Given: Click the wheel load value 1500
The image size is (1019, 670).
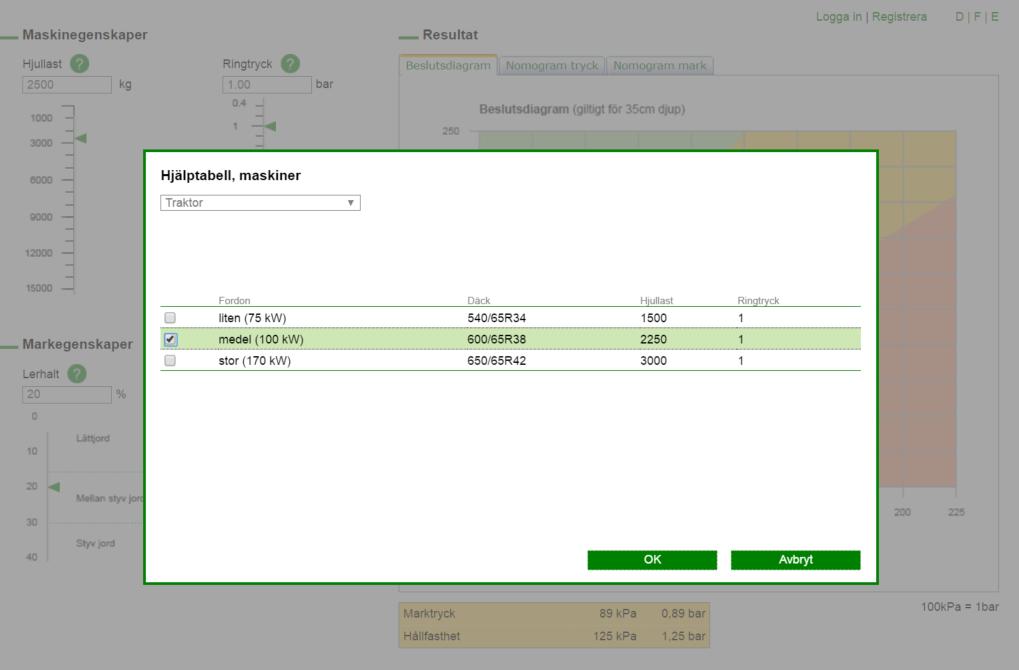Looking at the screenshot, I should [x=653, y=318].
